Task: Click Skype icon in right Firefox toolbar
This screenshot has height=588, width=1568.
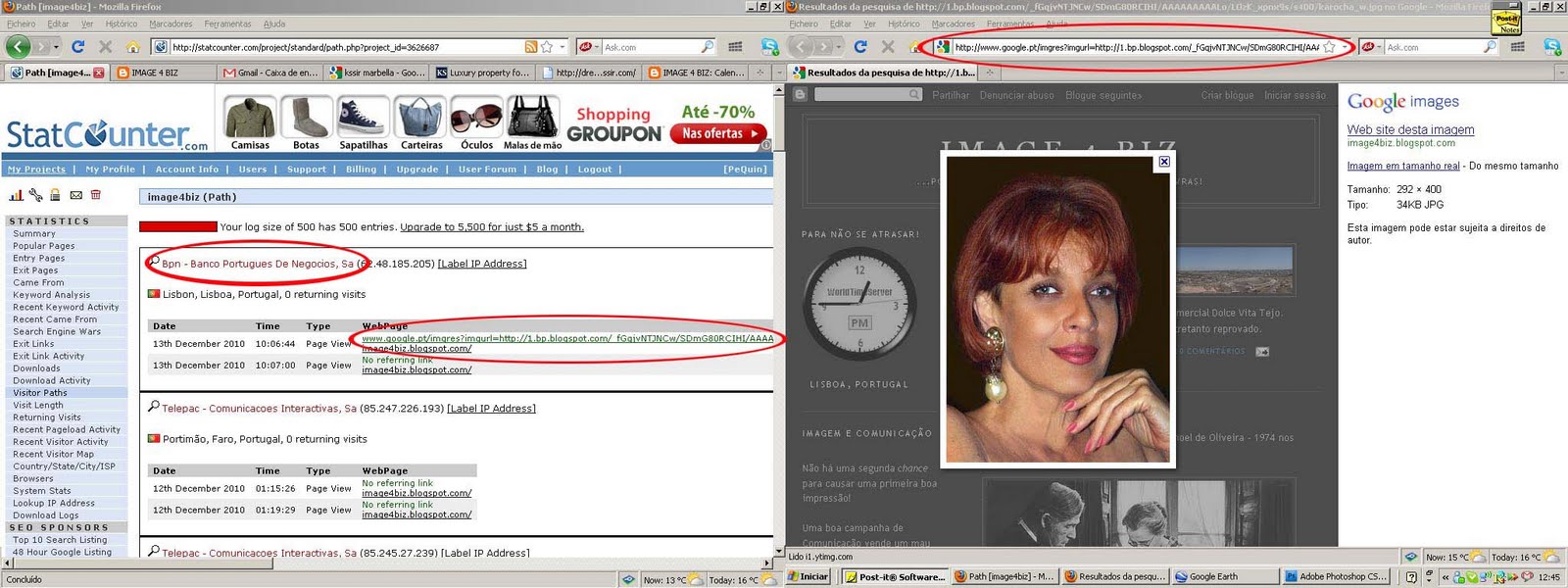Action: click(1552, 47)
